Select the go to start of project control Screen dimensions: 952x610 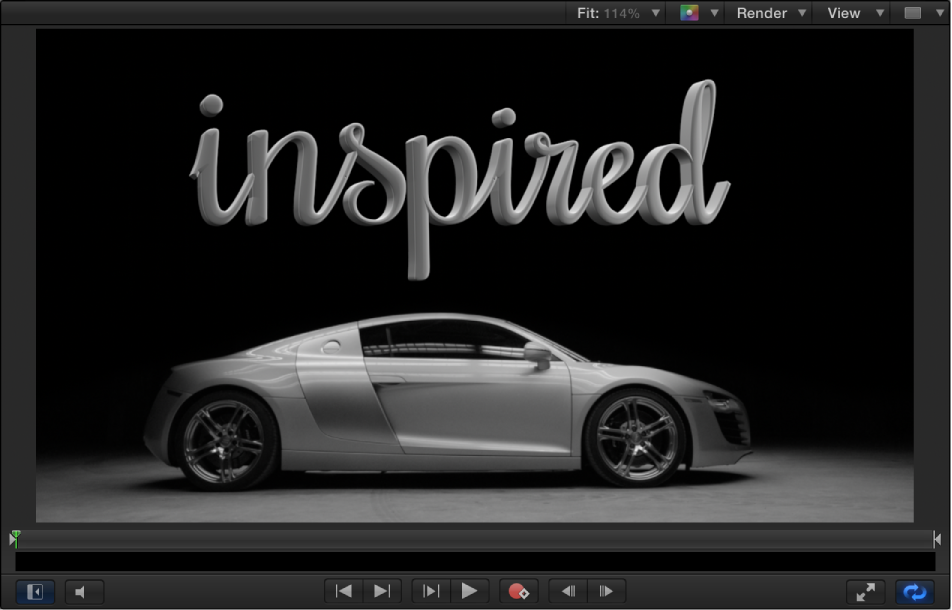[343, 591]
